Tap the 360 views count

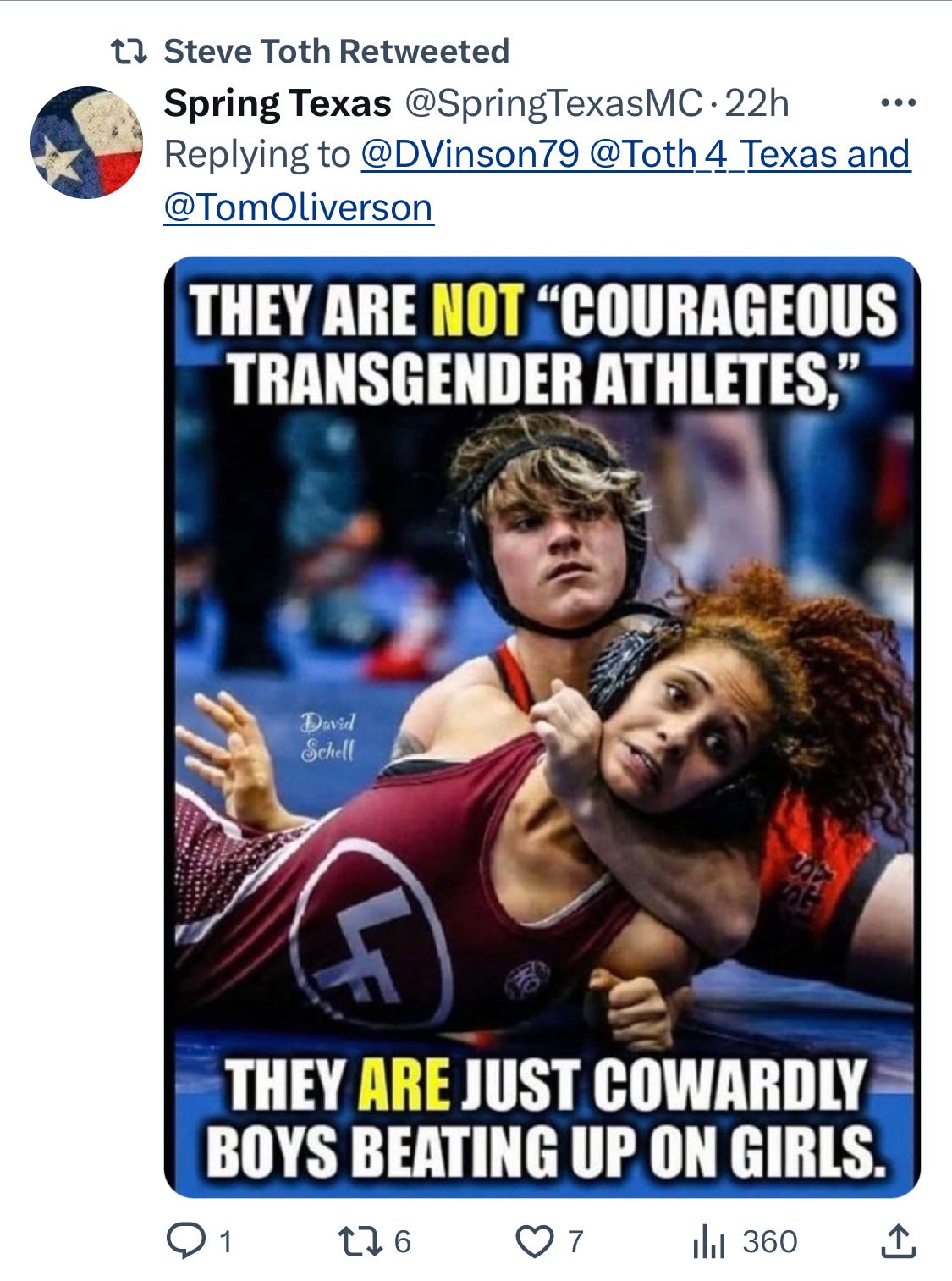point(770,1242)
